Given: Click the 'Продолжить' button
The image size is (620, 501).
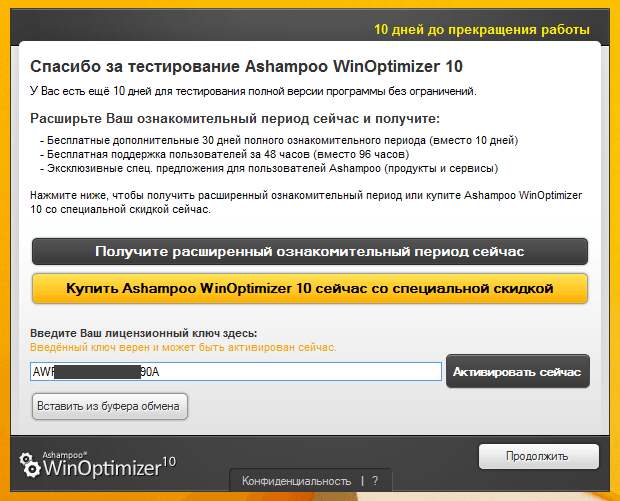Looking at the screenshot, I should tap(539, 456).
